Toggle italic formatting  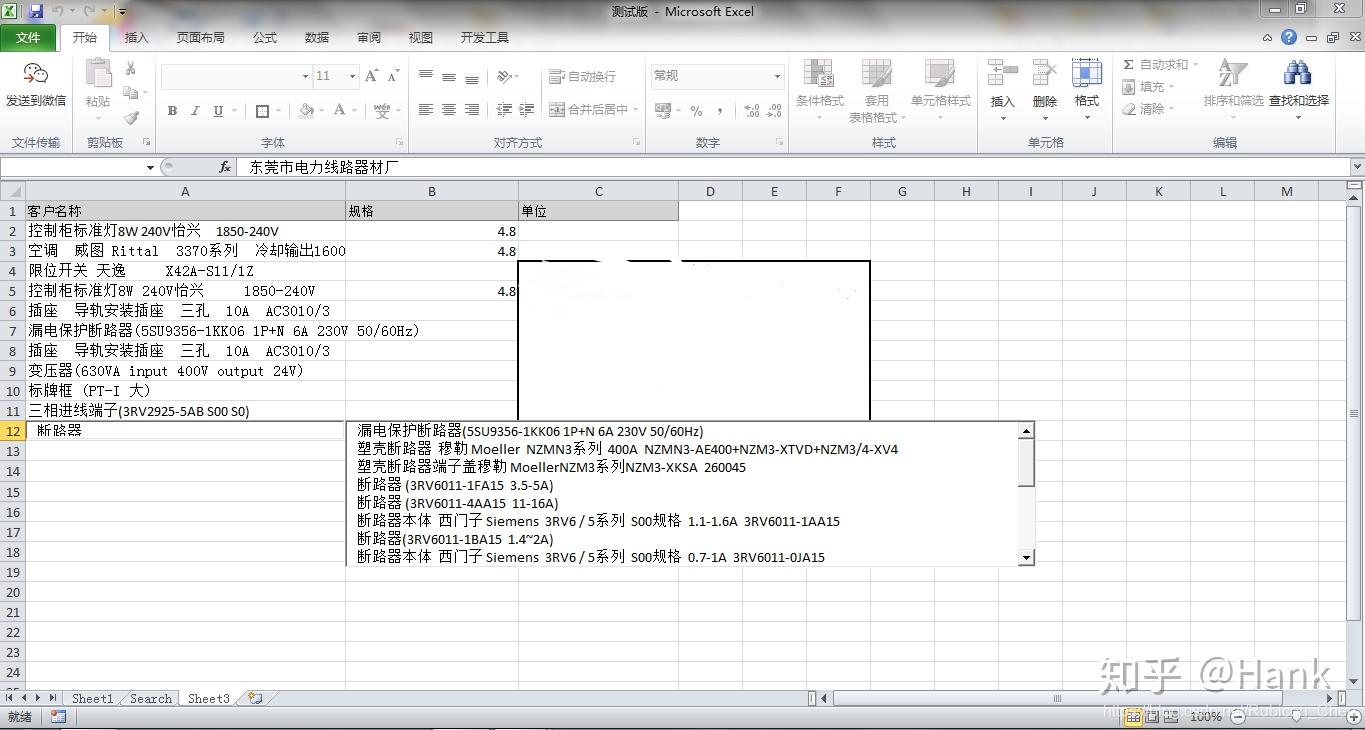(x=195, y=111)
